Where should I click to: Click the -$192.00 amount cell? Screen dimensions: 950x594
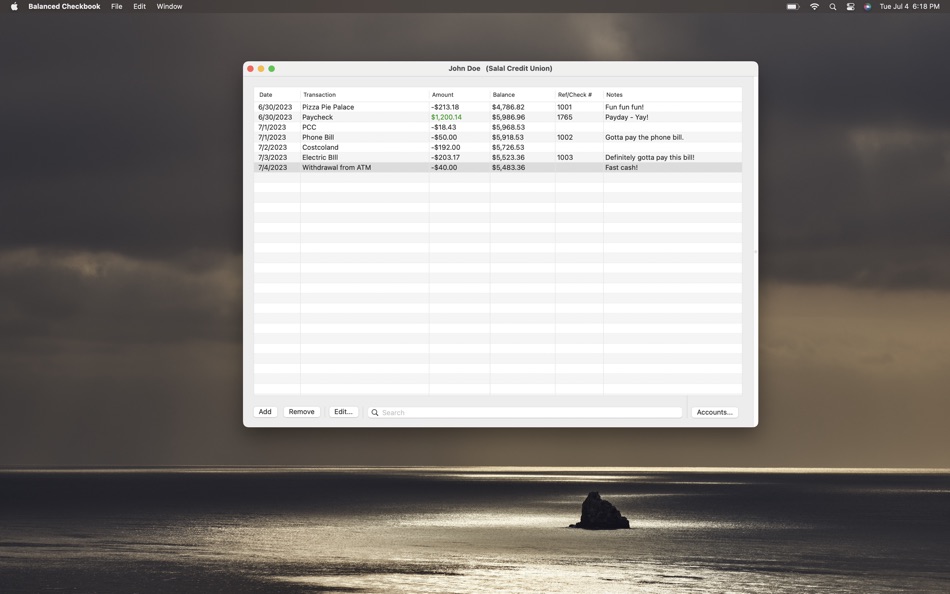pos(445,147)
